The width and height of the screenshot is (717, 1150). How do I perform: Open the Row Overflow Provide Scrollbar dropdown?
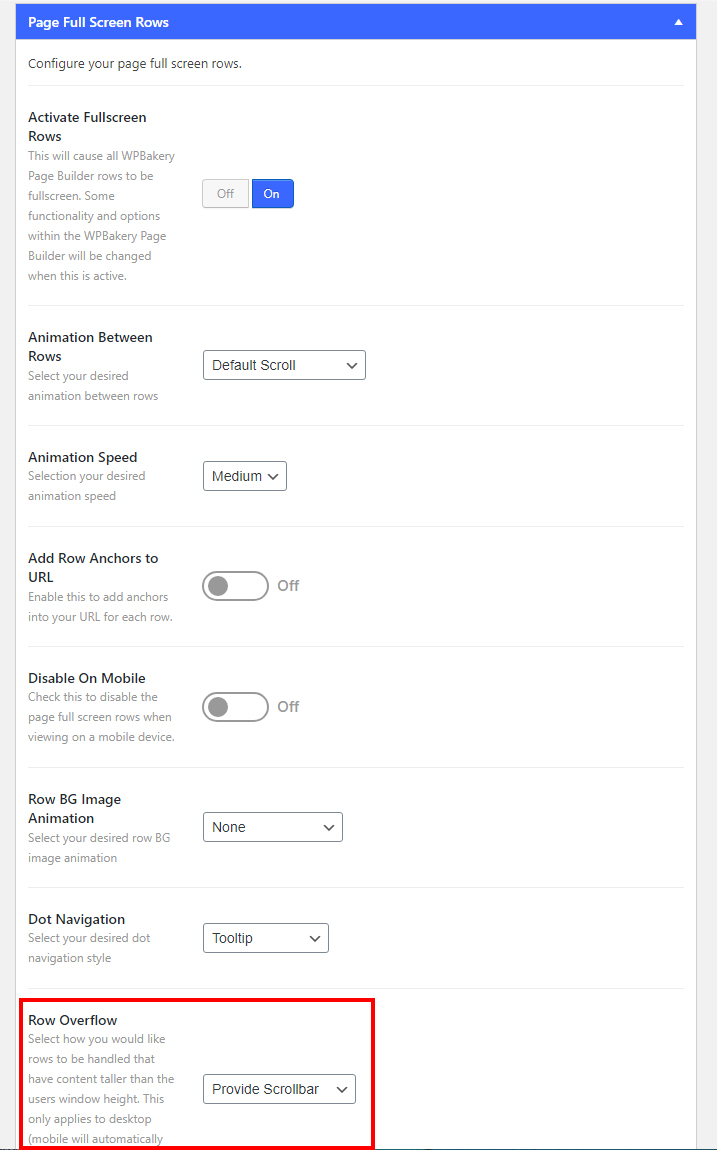click(279, 1089)
